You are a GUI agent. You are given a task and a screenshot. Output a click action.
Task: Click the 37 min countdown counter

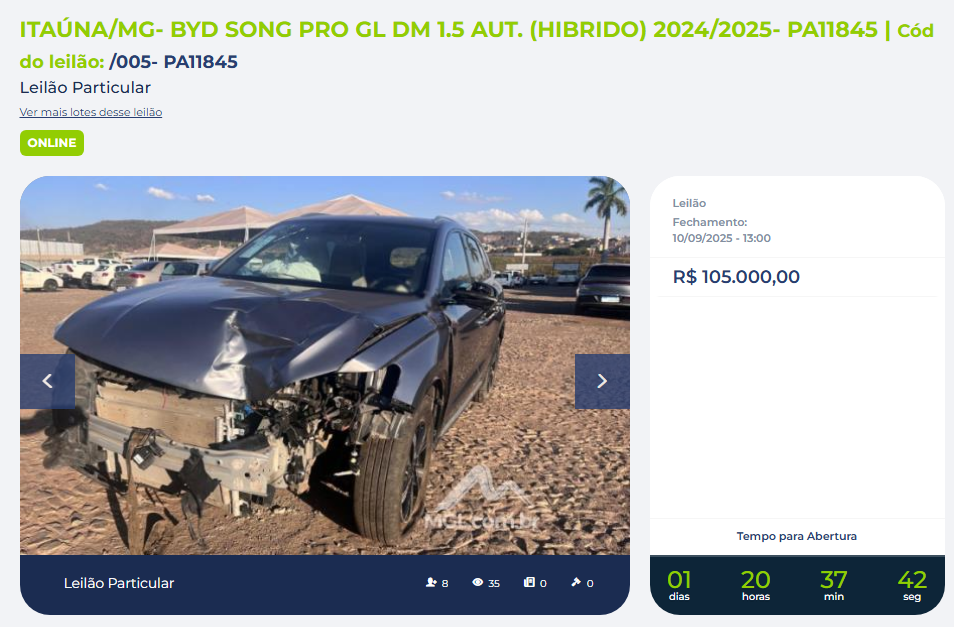[x=834, y=585]
